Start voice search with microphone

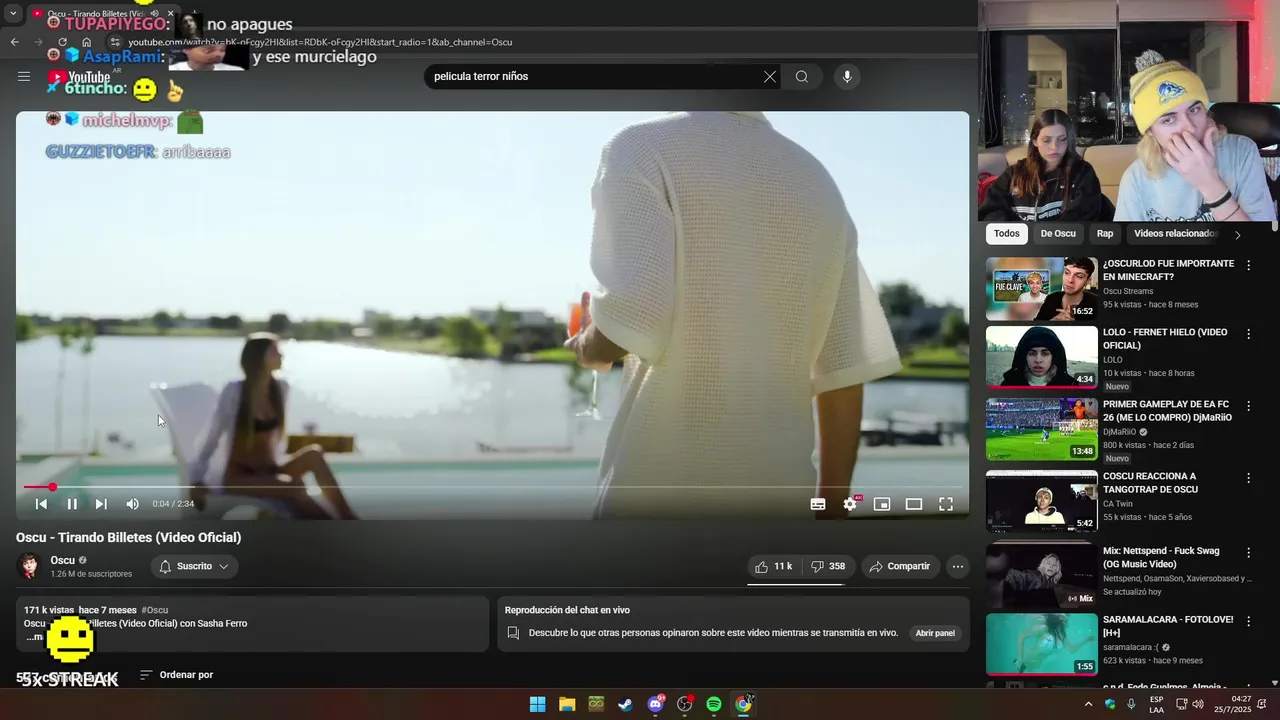pos(847,77)
